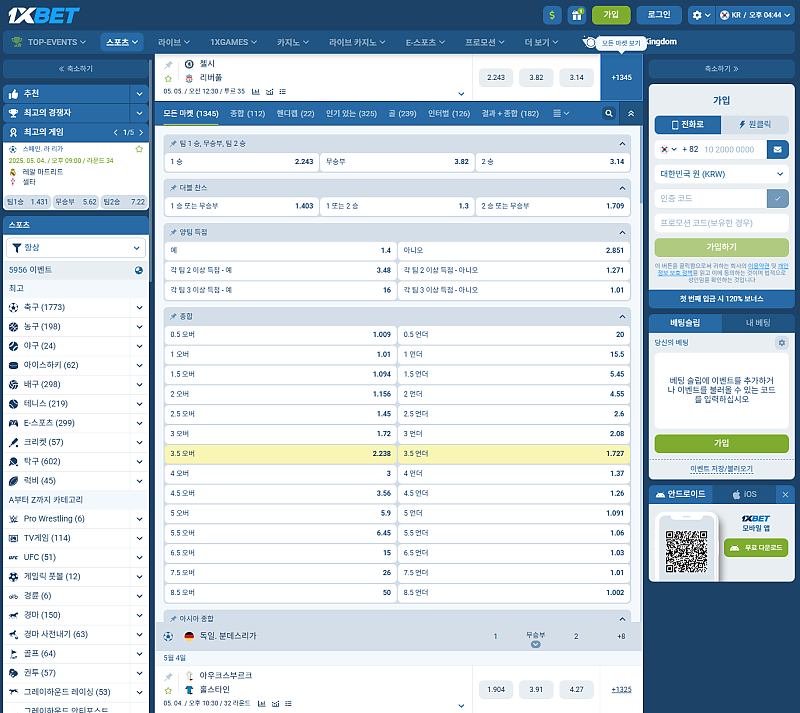This screenshot has width=800, height=713.
Task: Open the gift bonus icon in header
Action: [x=576, y=15]
